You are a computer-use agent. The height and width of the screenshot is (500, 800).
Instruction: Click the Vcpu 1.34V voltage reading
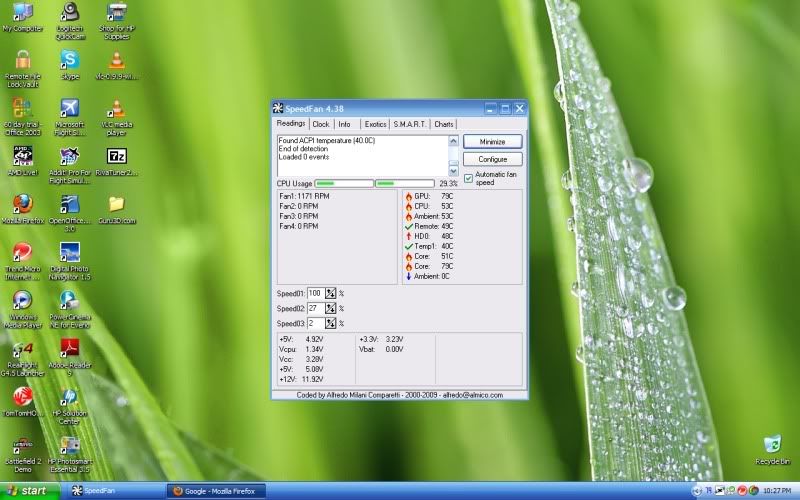(x=302, y=349)
